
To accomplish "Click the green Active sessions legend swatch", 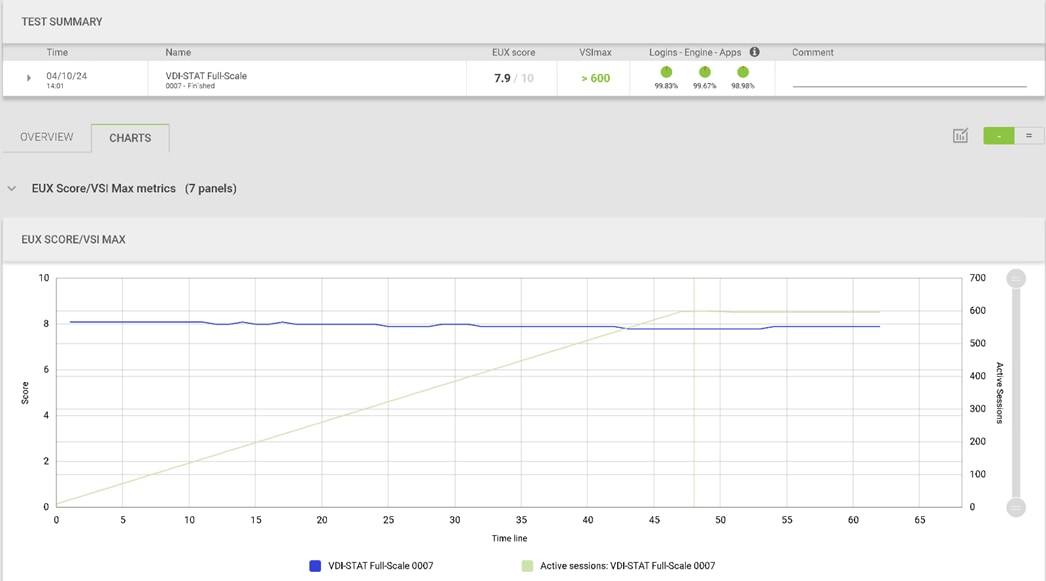I will click(527, 566).
